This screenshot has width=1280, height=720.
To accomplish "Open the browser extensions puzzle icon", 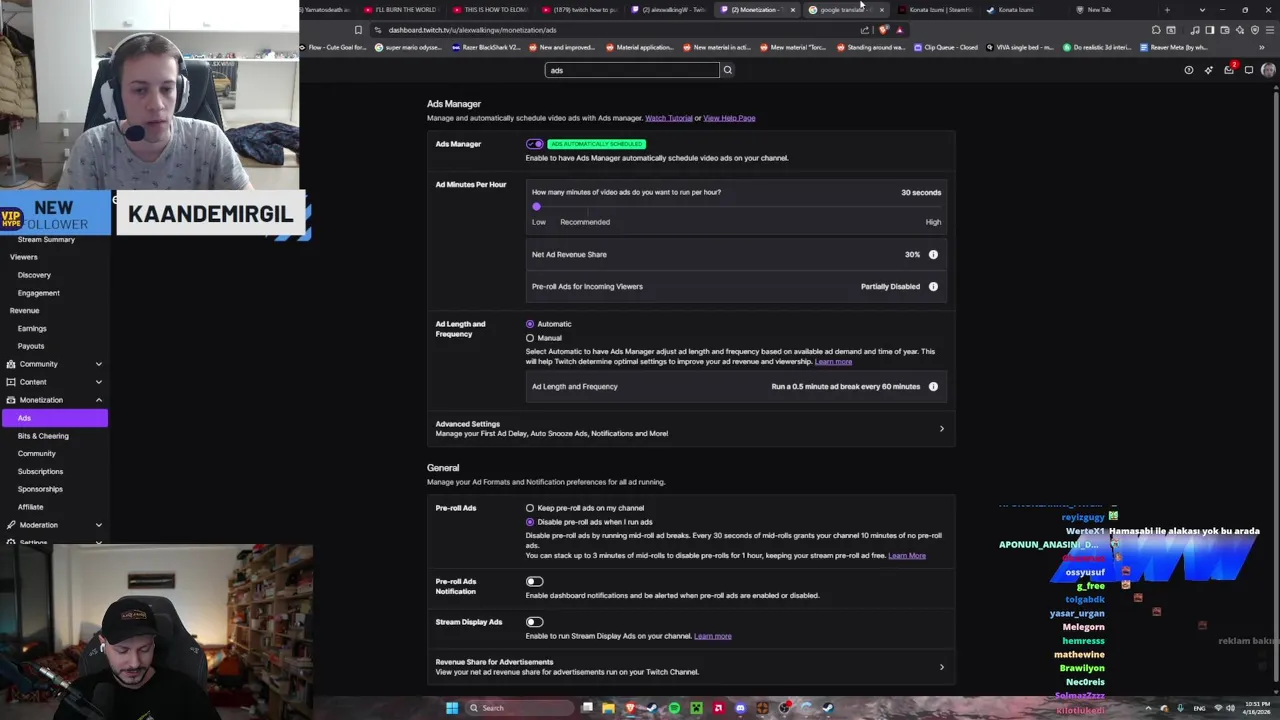I will [1156, 30].
